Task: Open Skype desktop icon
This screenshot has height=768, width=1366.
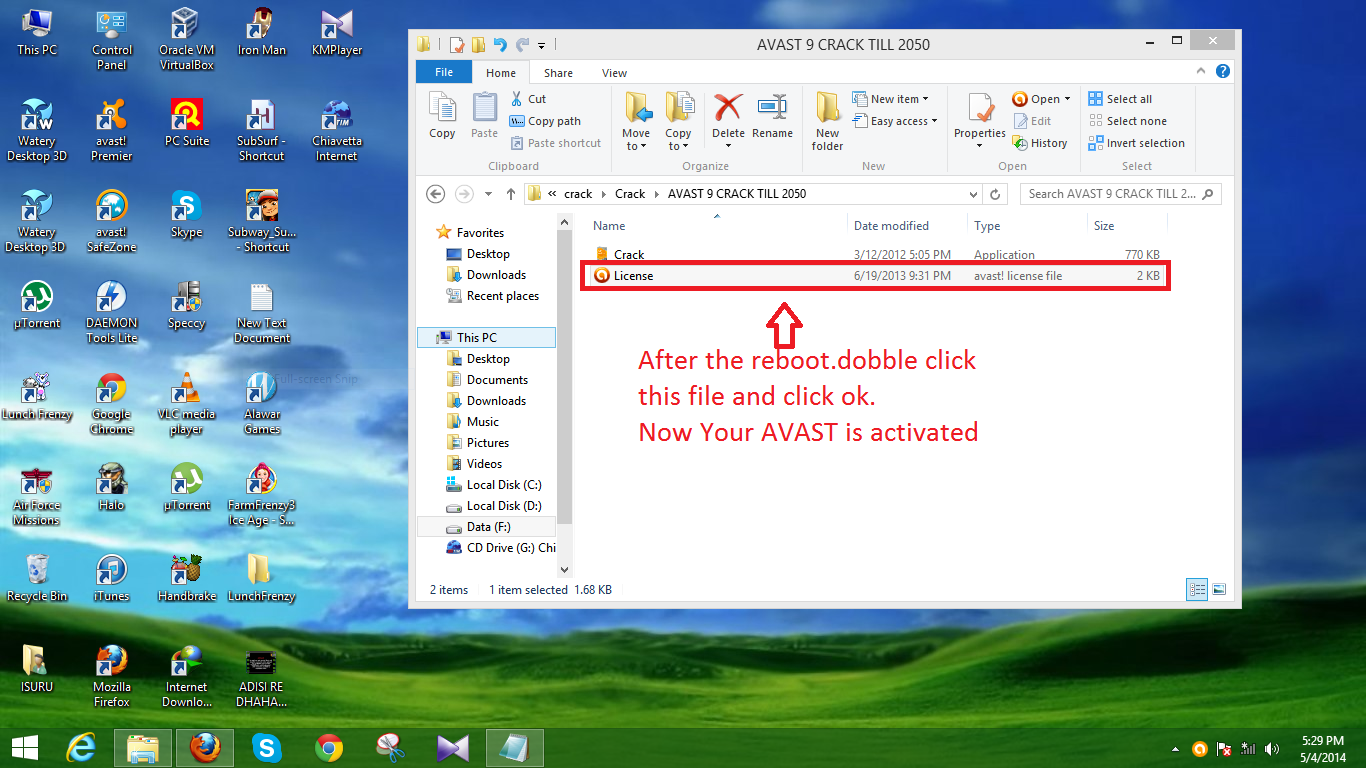Action: pos(187,214)
